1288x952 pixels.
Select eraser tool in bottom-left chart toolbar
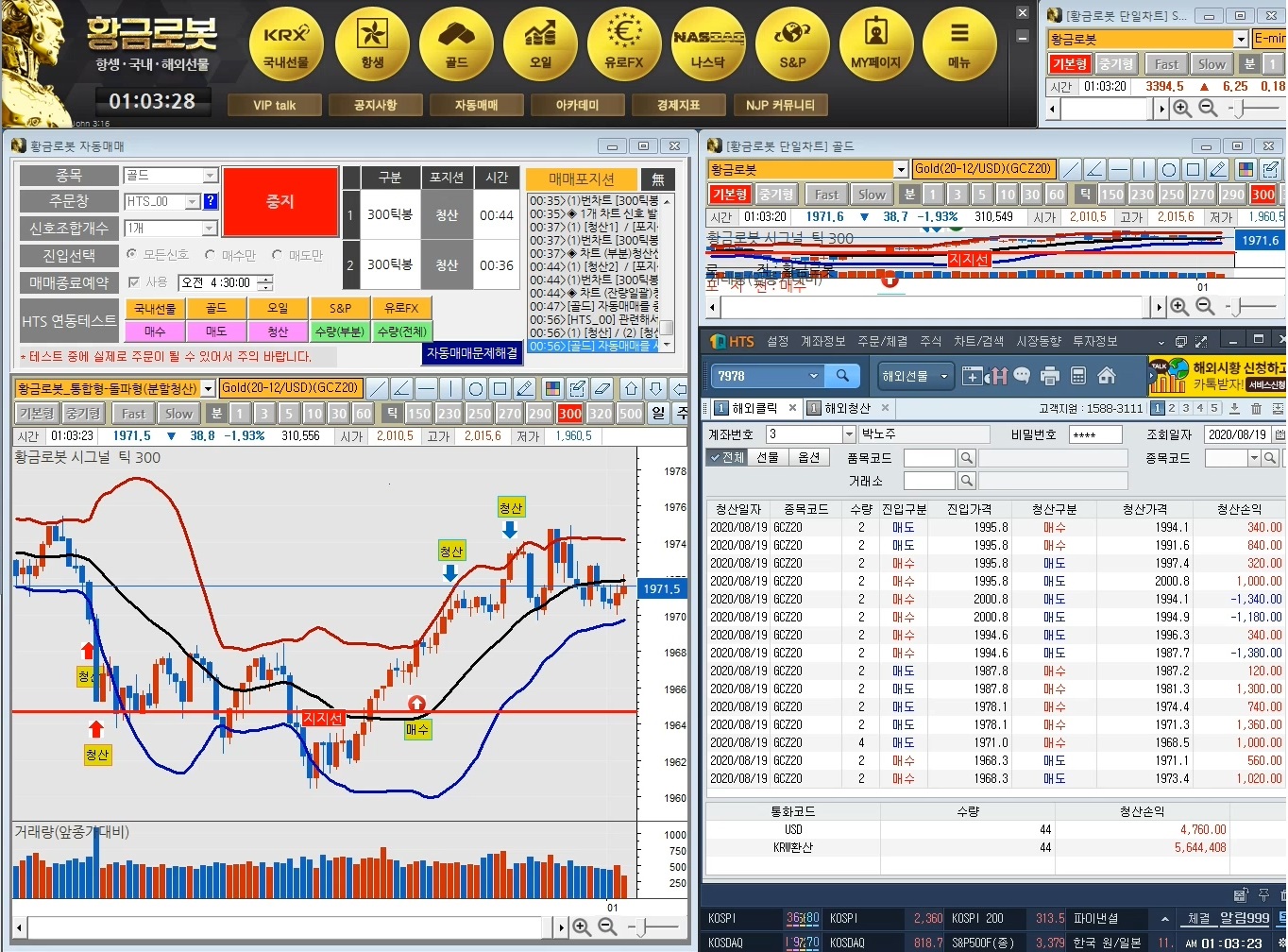tap(602, 388)
